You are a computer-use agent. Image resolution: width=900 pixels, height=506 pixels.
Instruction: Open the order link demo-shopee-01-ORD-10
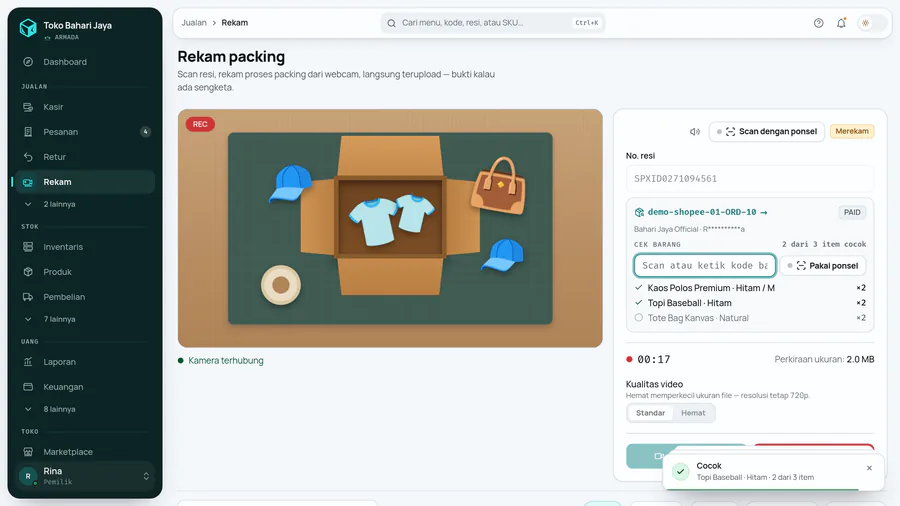pos(707,212)
